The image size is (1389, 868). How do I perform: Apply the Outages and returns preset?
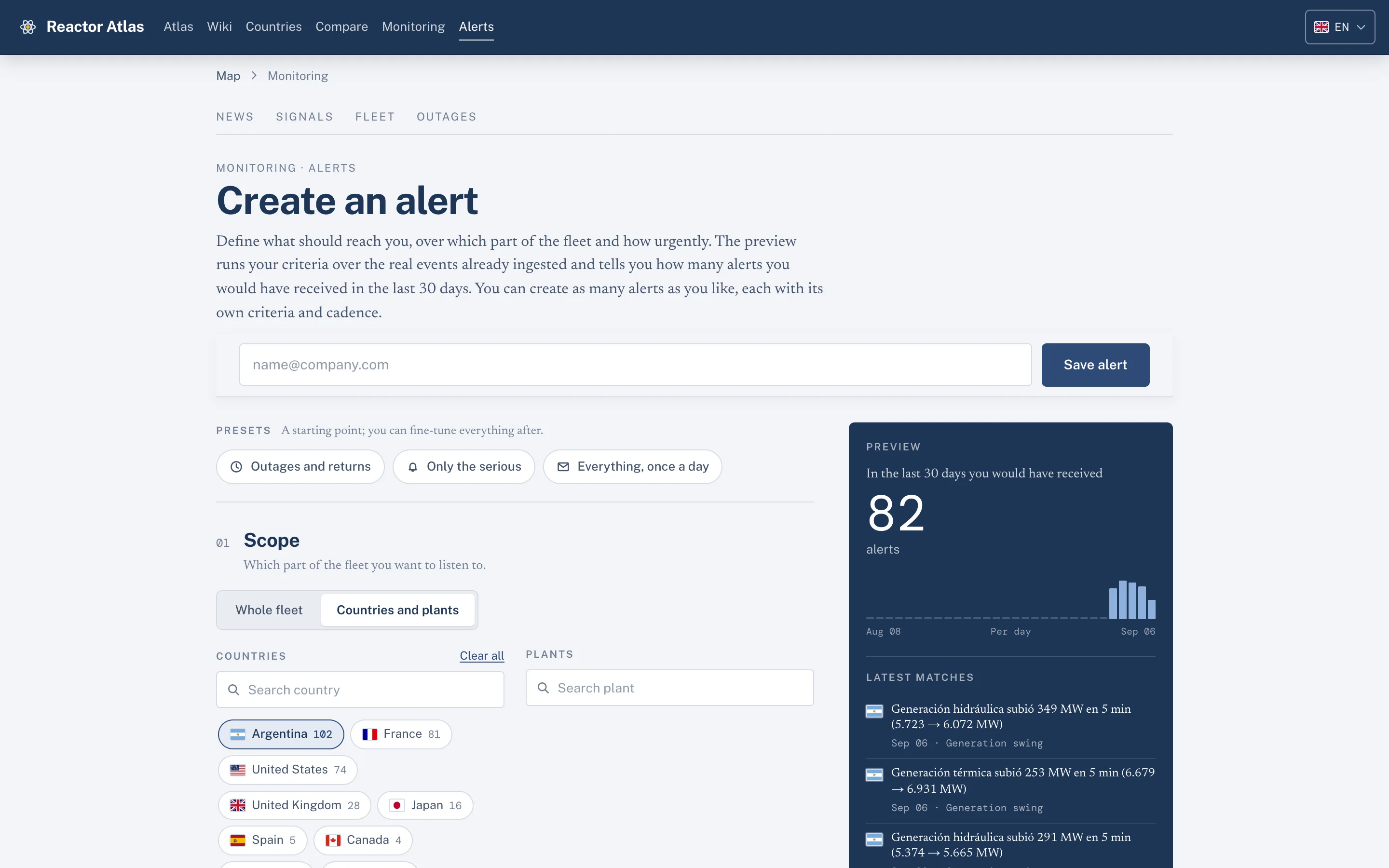(x=300, y=467)
